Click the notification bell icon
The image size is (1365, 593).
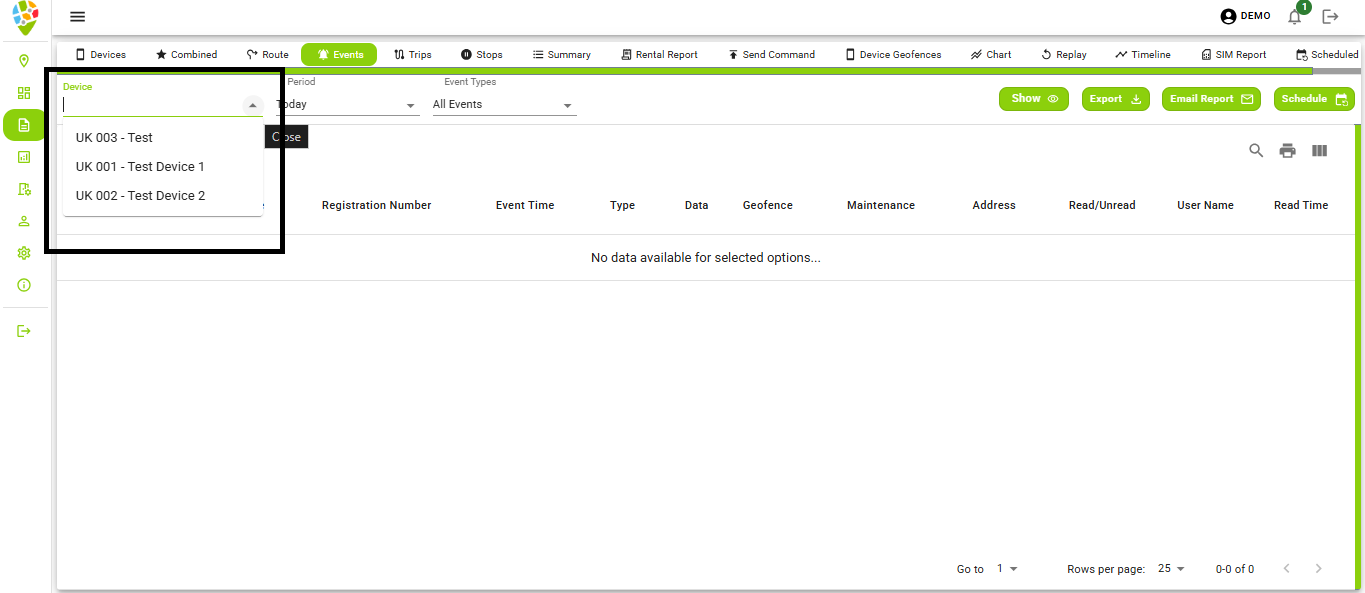click(1295, 17)
